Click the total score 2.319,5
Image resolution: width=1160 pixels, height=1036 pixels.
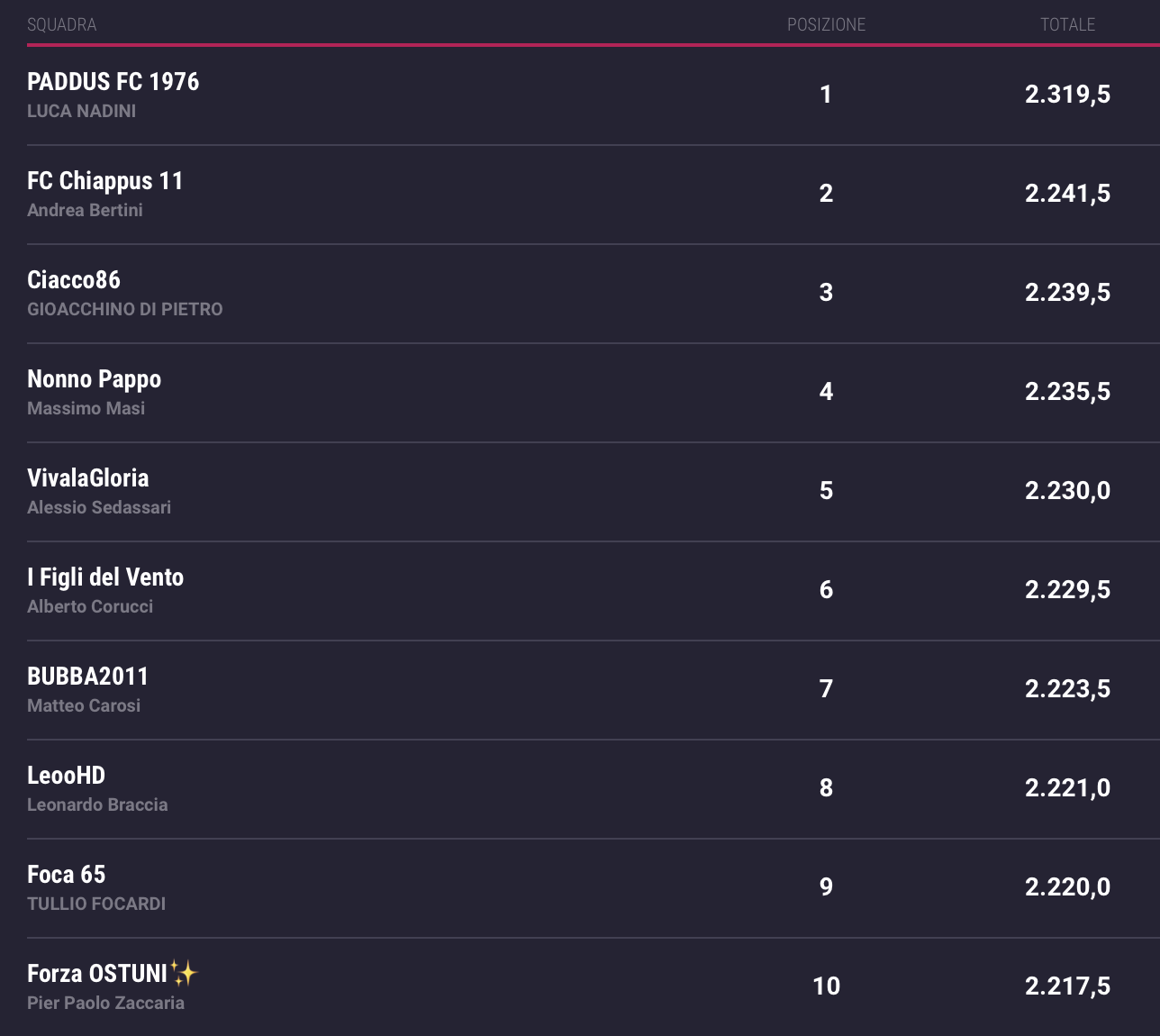[1067, 95]
